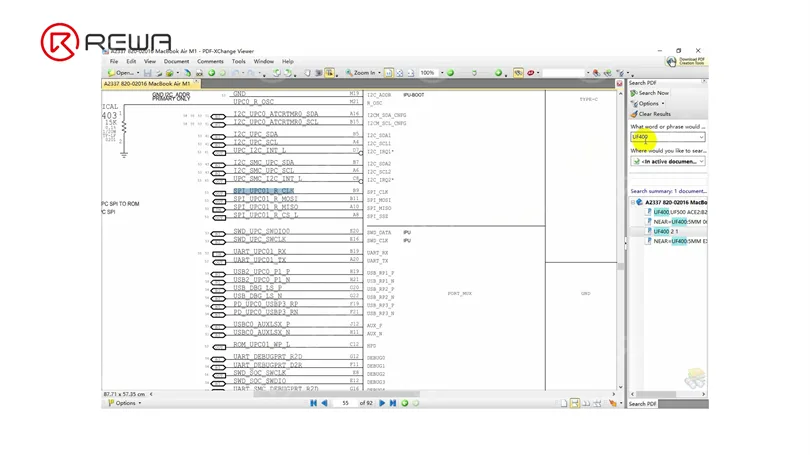Open the stamp tool dropdown arrow
This screenshot has height=455, width=810.
(x=538, y=73)
